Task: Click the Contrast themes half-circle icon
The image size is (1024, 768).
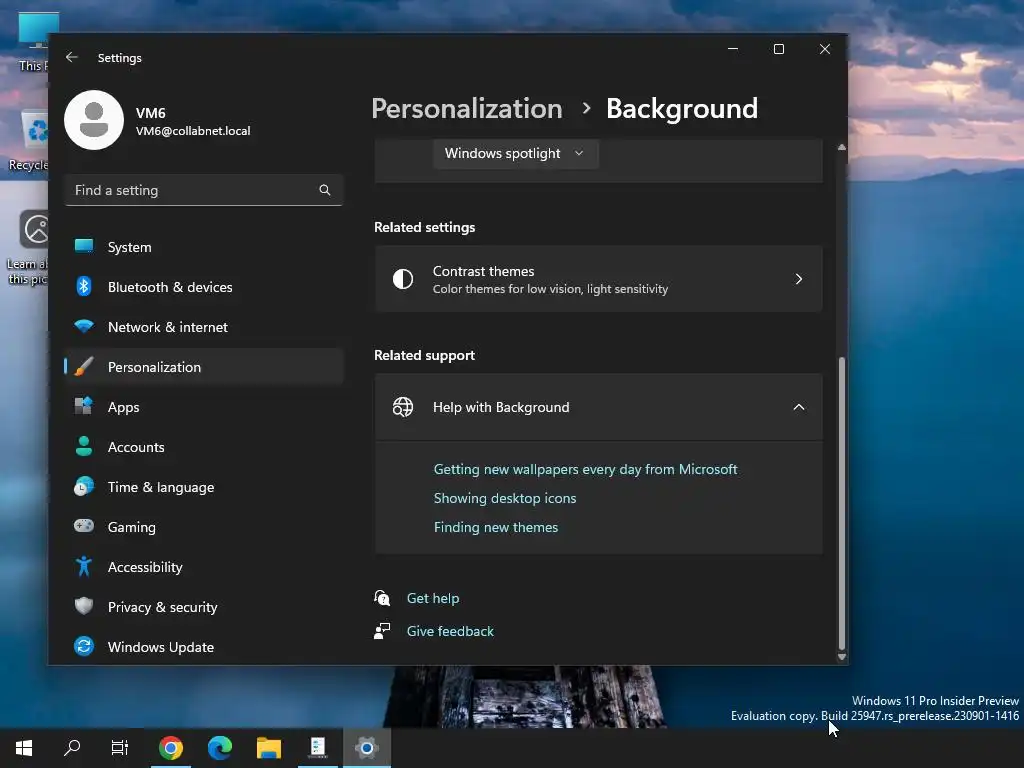Action: [403, 279]
